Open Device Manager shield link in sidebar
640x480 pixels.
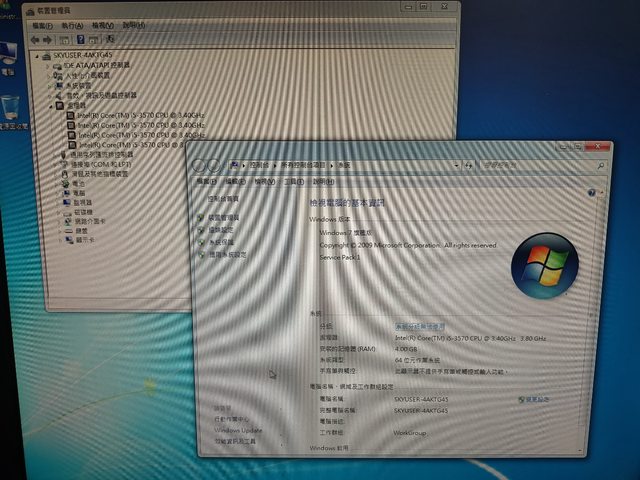click(x=224, y=217)
